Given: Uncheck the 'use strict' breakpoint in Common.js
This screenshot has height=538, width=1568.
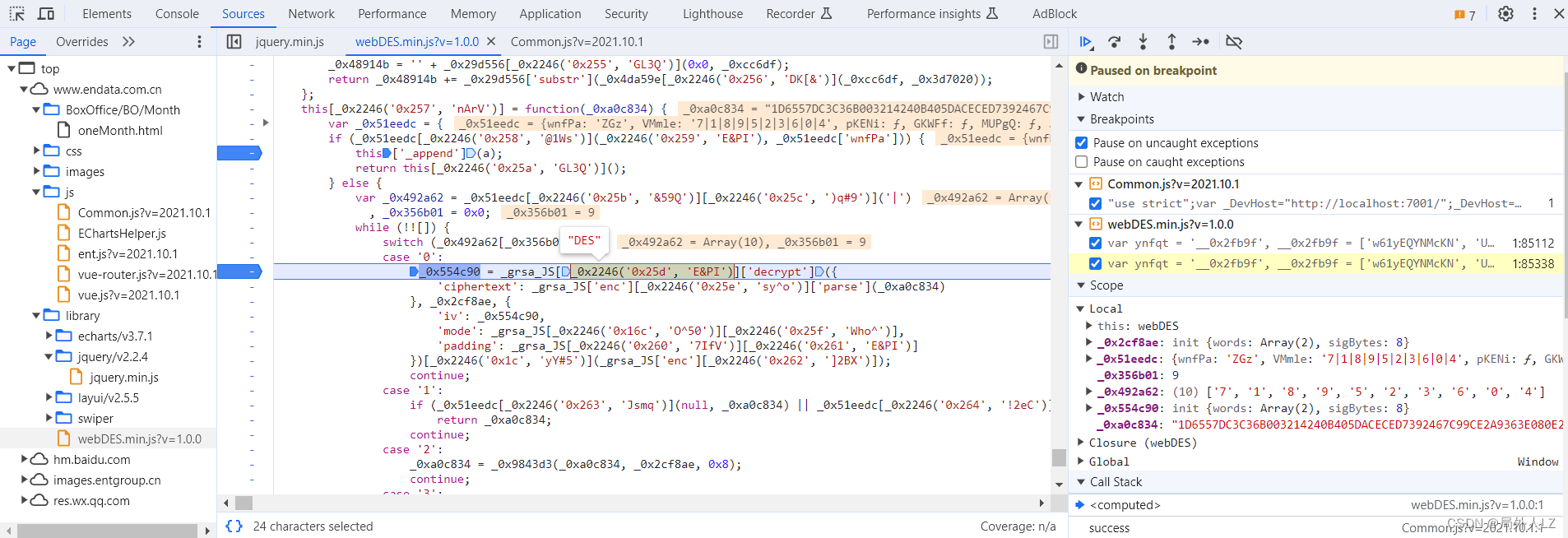Looking at the screenshot, I should point(1095,203).
